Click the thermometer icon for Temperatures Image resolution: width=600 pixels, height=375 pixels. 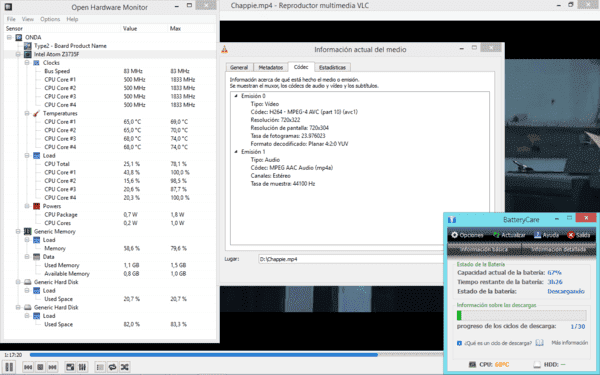36,113
